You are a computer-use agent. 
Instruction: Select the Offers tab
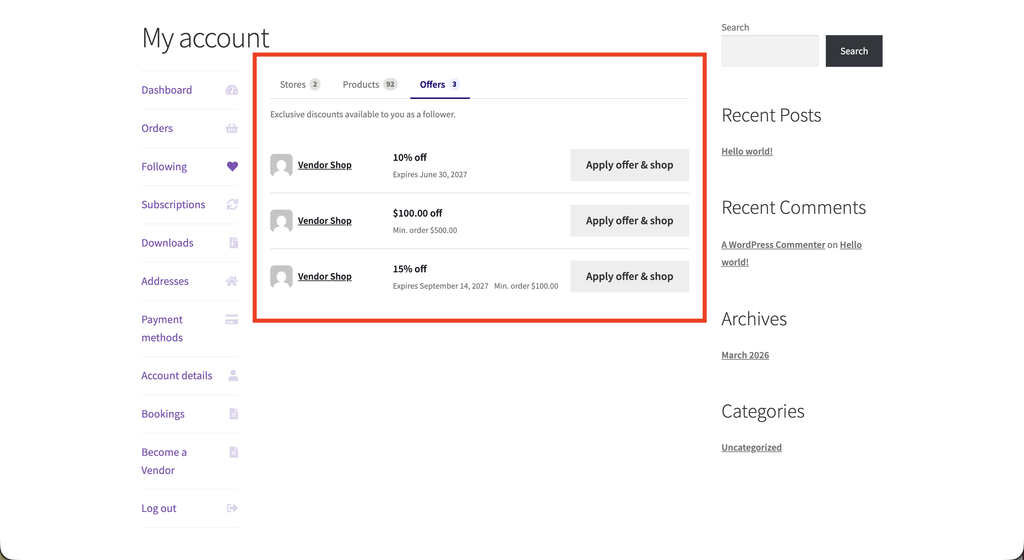[440, 84]
